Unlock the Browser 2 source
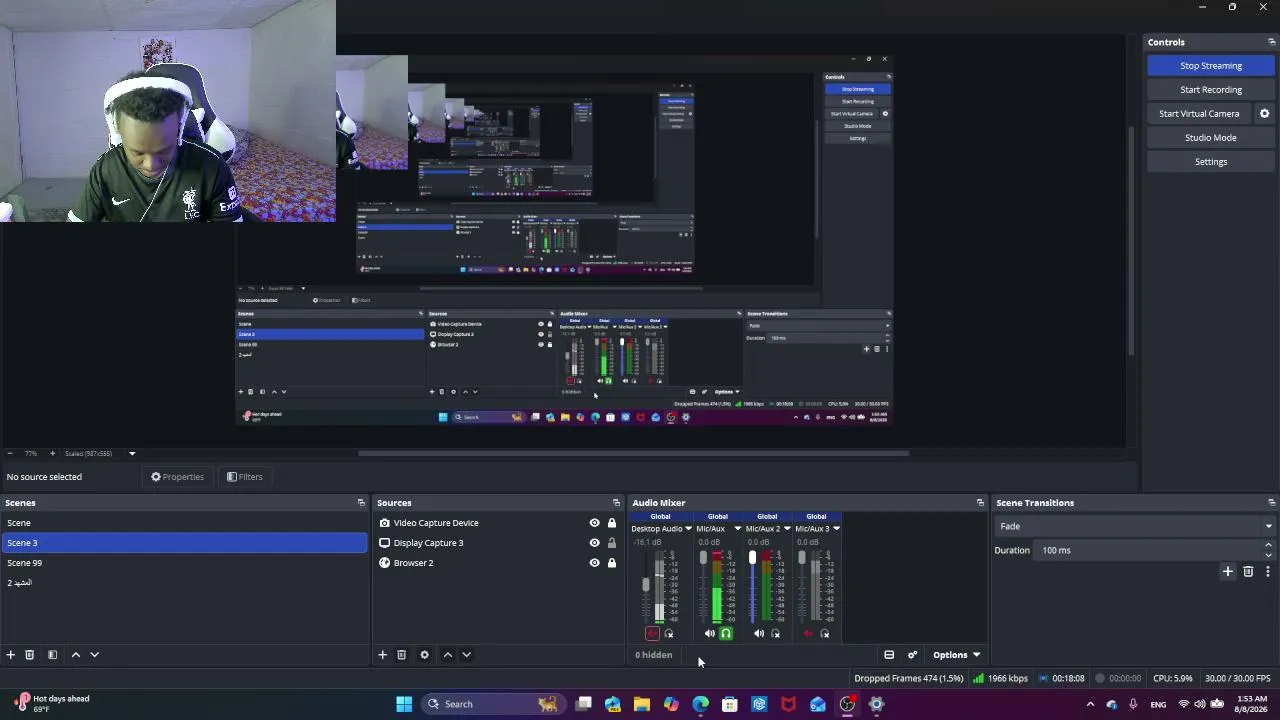Image resolution: width=1280 pixels, height=720 pixels. 612,563
